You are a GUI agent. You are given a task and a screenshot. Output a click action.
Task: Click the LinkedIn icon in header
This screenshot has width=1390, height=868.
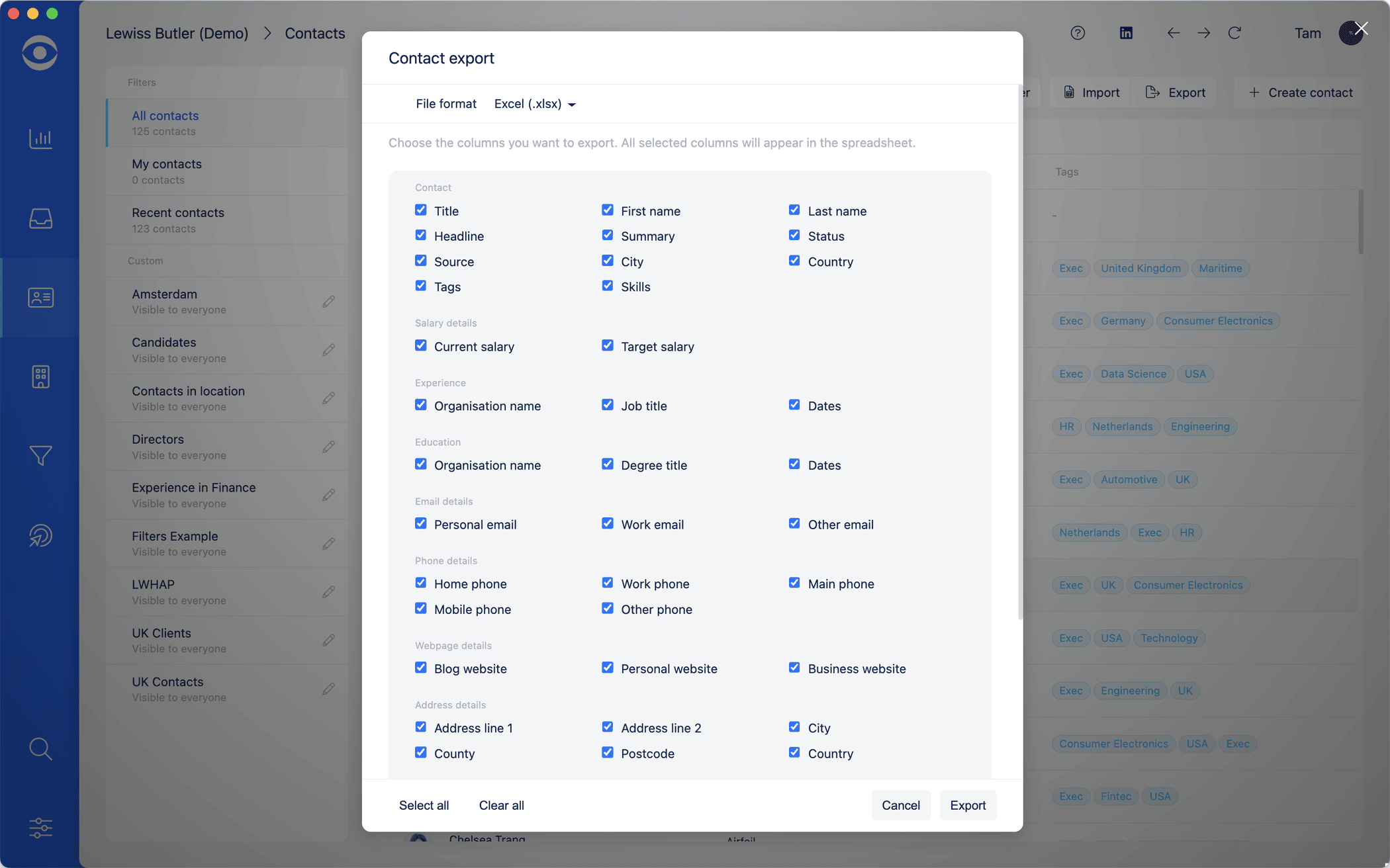point(1126,33)
